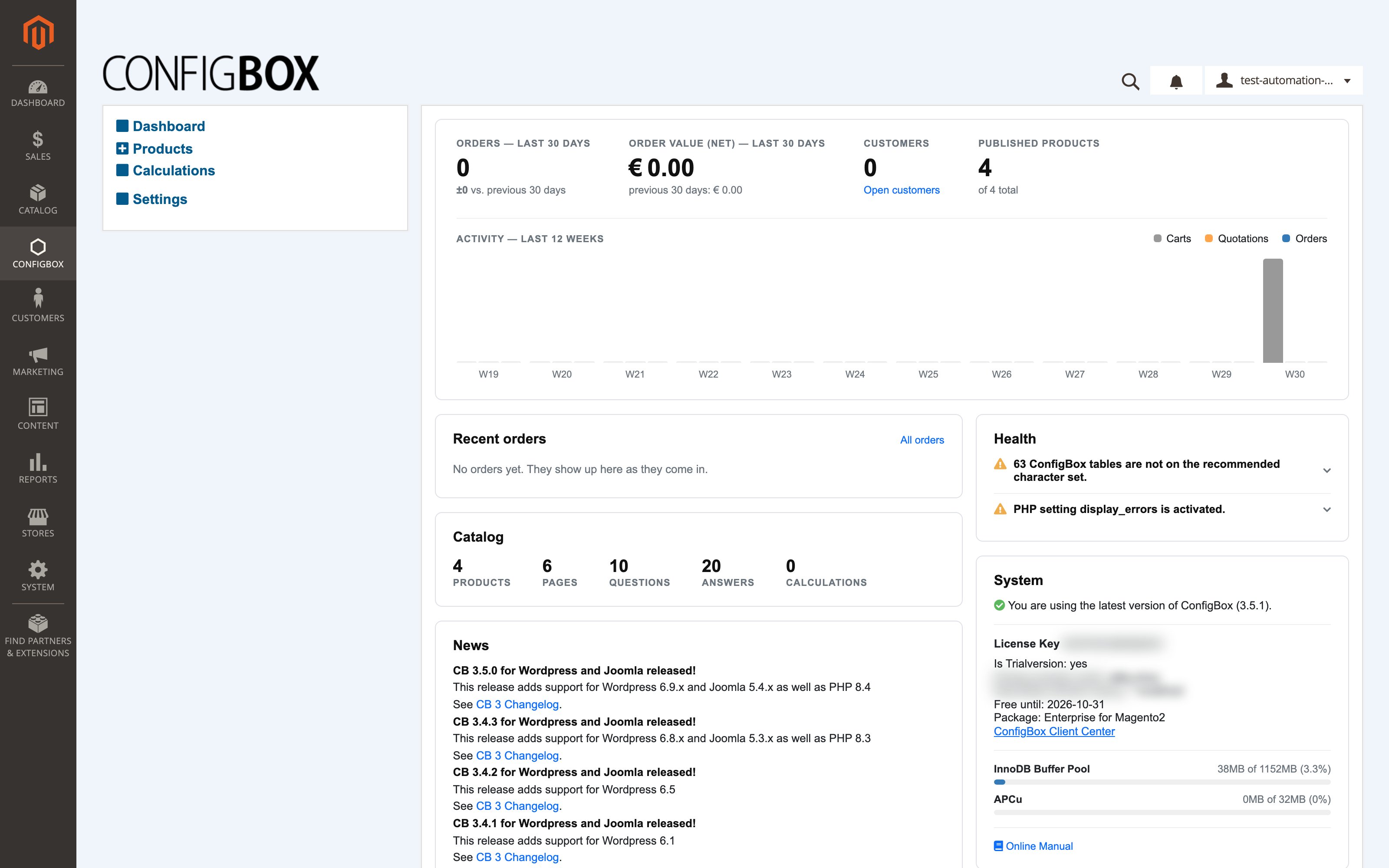
Task: Open the Dashboard sidebar icon
Action: (38, 87)
